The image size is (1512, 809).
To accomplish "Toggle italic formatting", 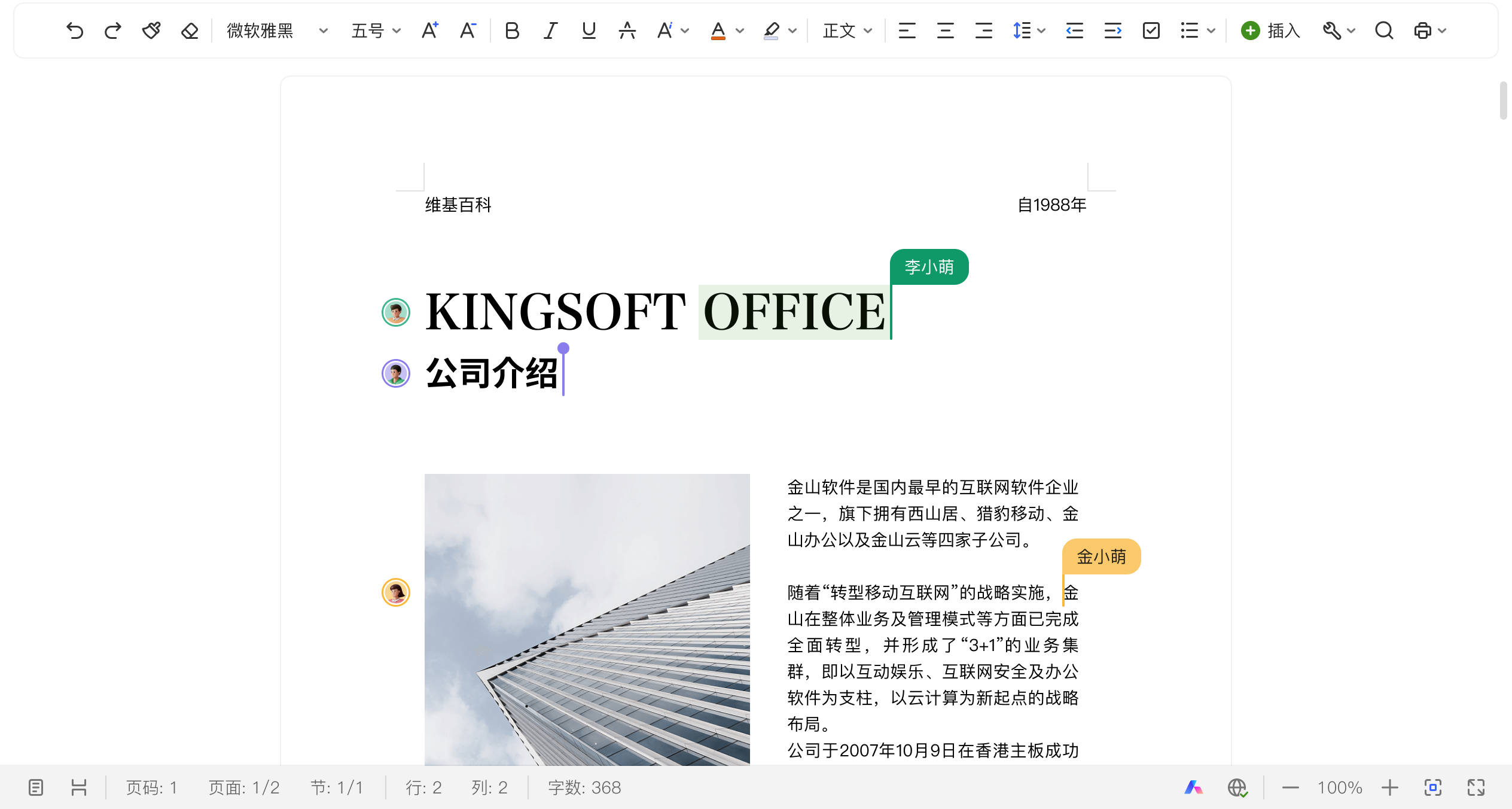I will pos(550,31).
